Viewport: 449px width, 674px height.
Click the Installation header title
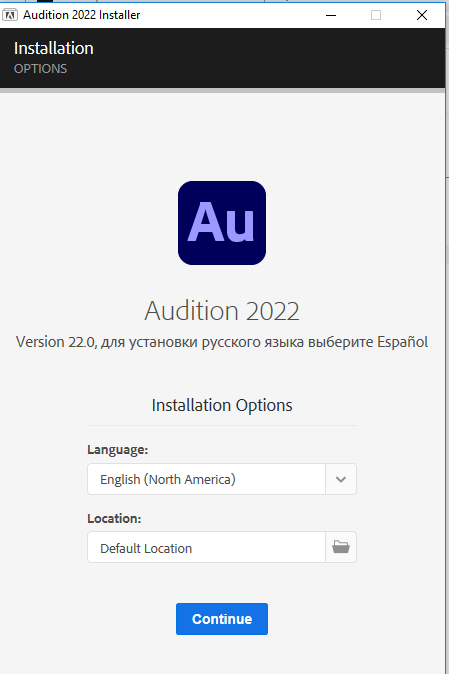click(54, 48)
